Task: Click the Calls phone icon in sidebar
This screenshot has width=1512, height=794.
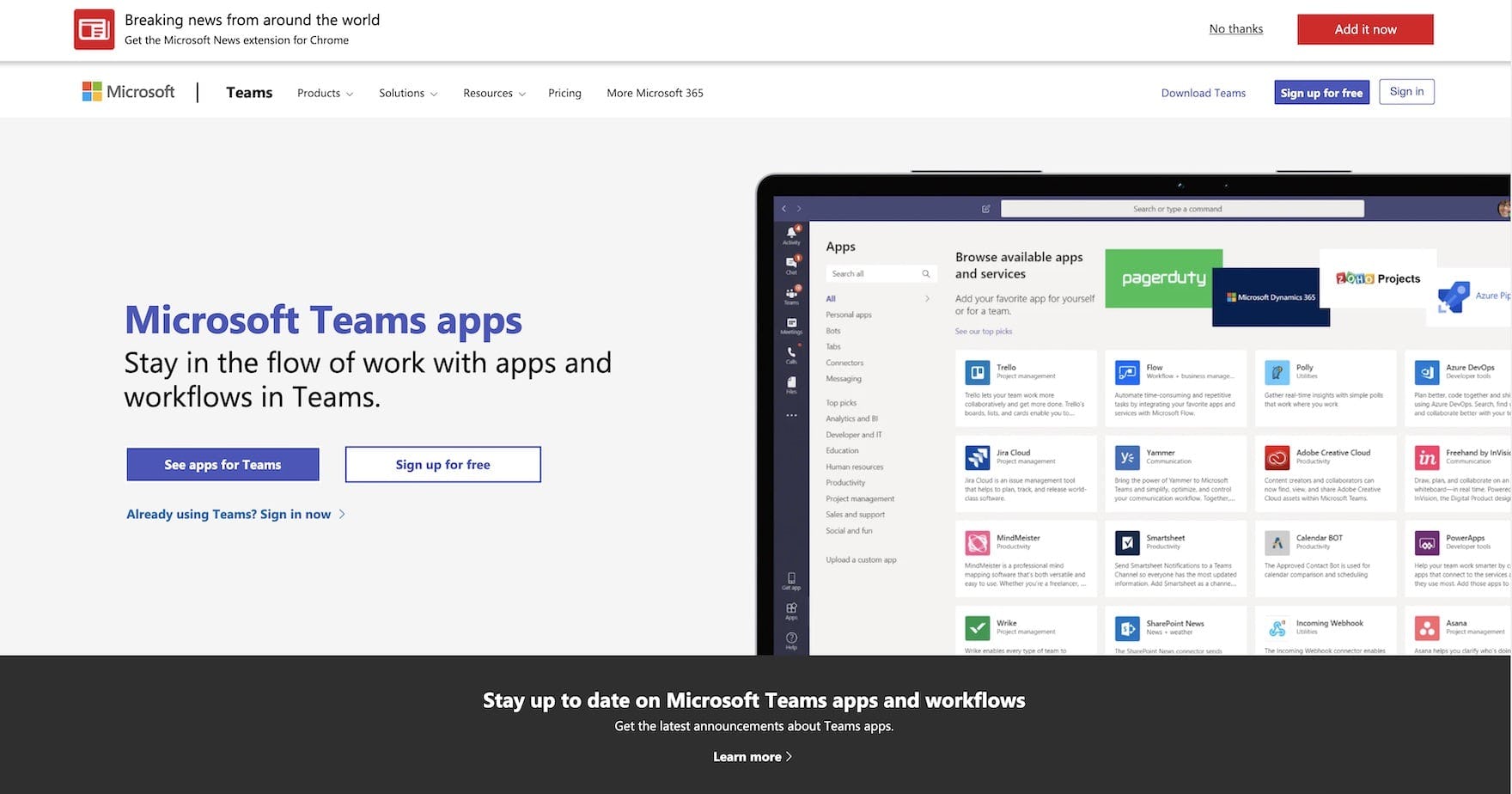Action: [x=791, y=353]
